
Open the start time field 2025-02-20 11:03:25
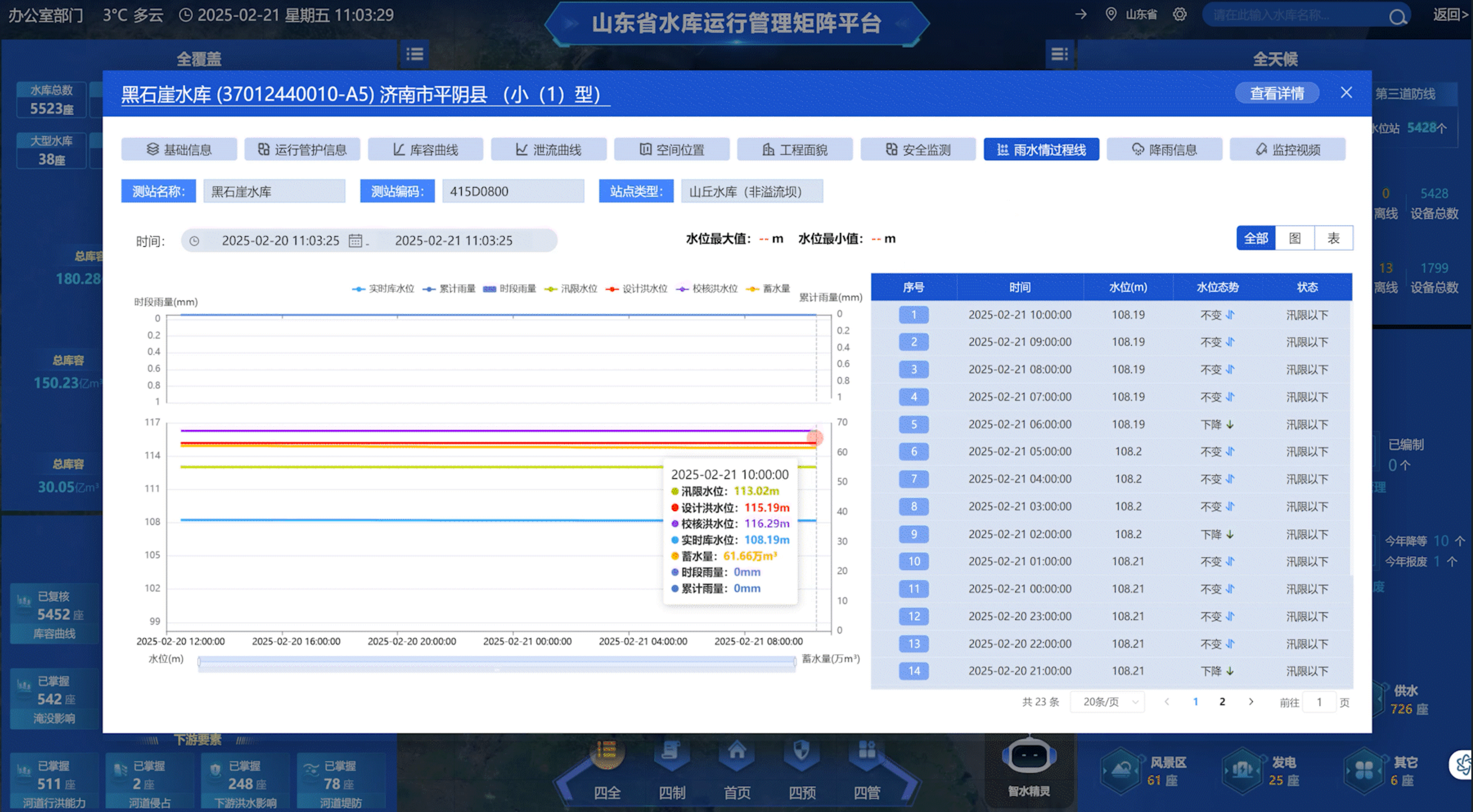pyautogui.click(x=280, y=240)
